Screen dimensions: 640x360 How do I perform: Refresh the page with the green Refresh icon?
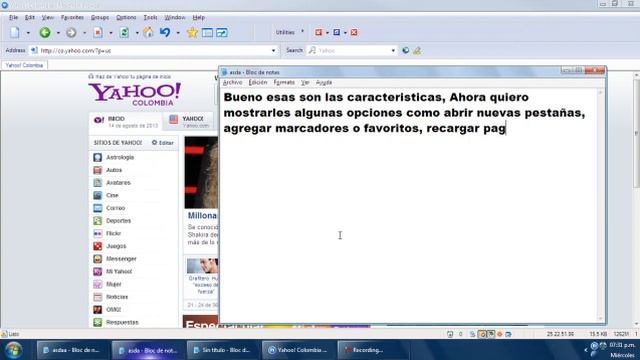[x=124, y=33]
